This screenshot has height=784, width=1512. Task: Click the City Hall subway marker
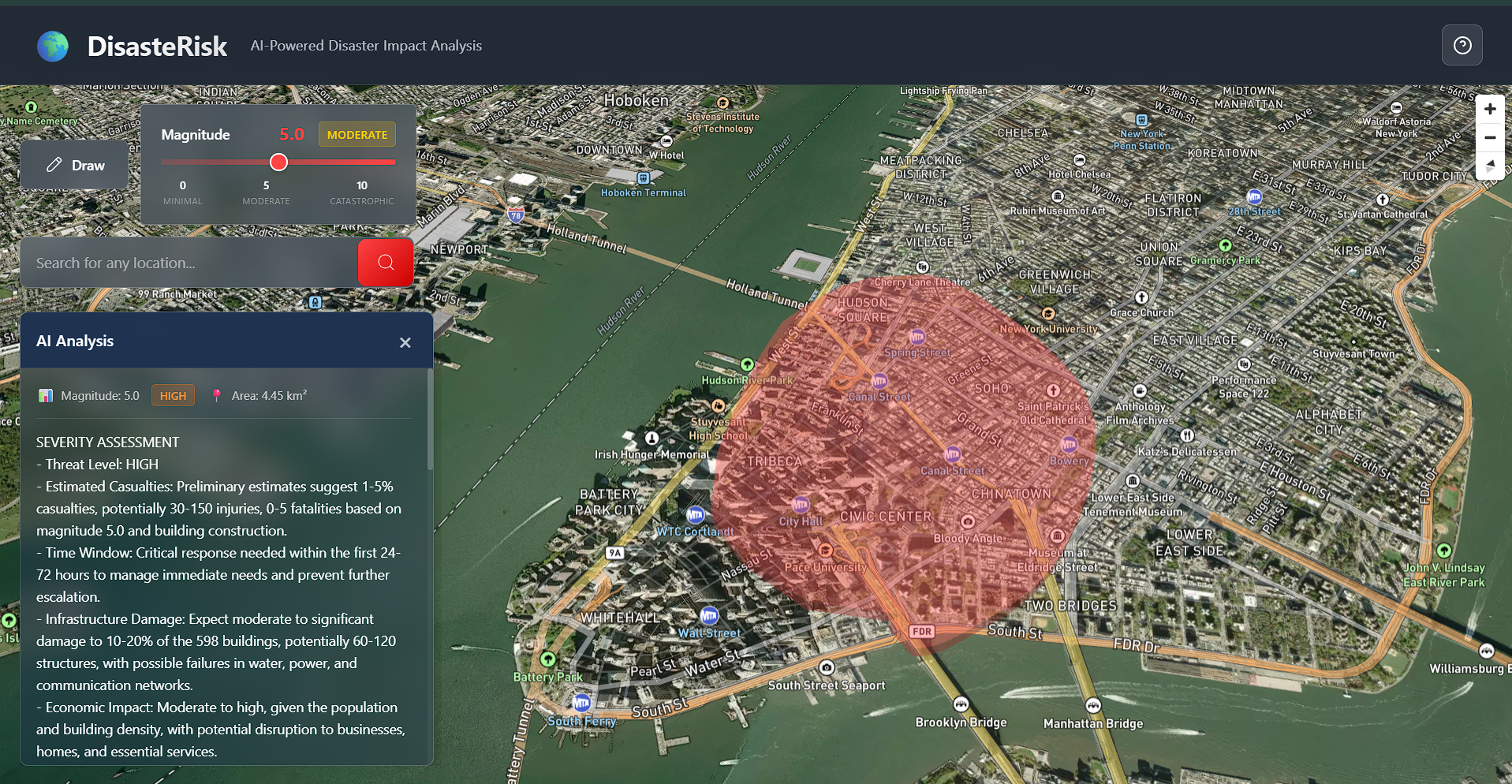coord(801,505)
